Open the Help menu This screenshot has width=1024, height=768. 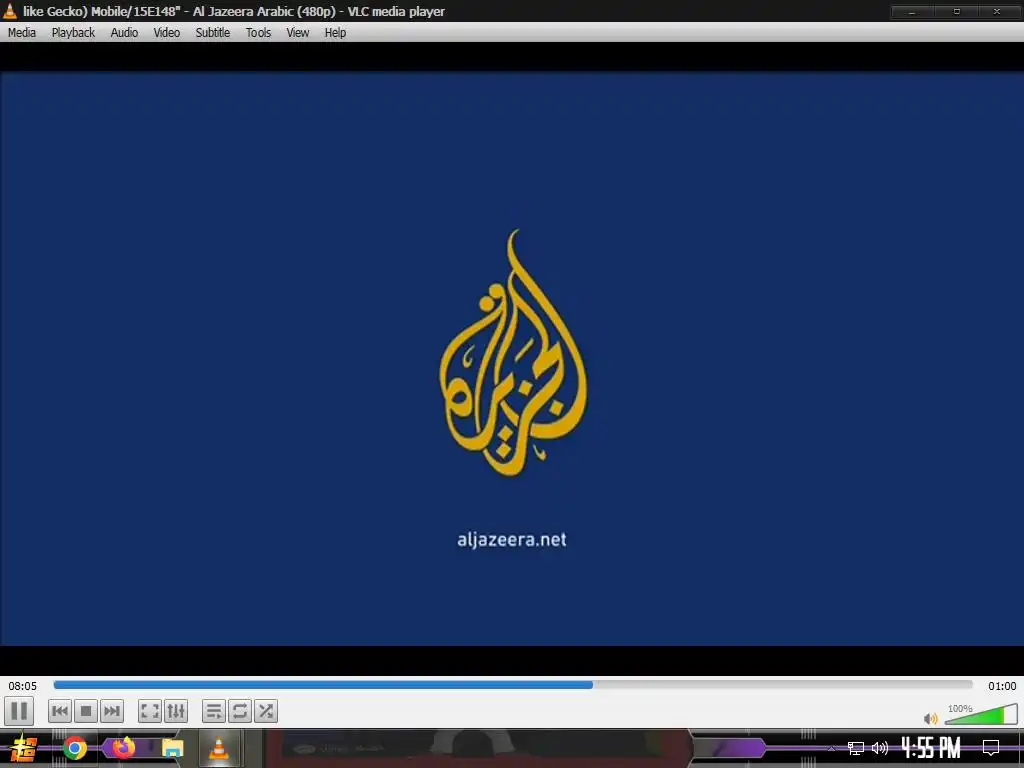coord(335,33)
